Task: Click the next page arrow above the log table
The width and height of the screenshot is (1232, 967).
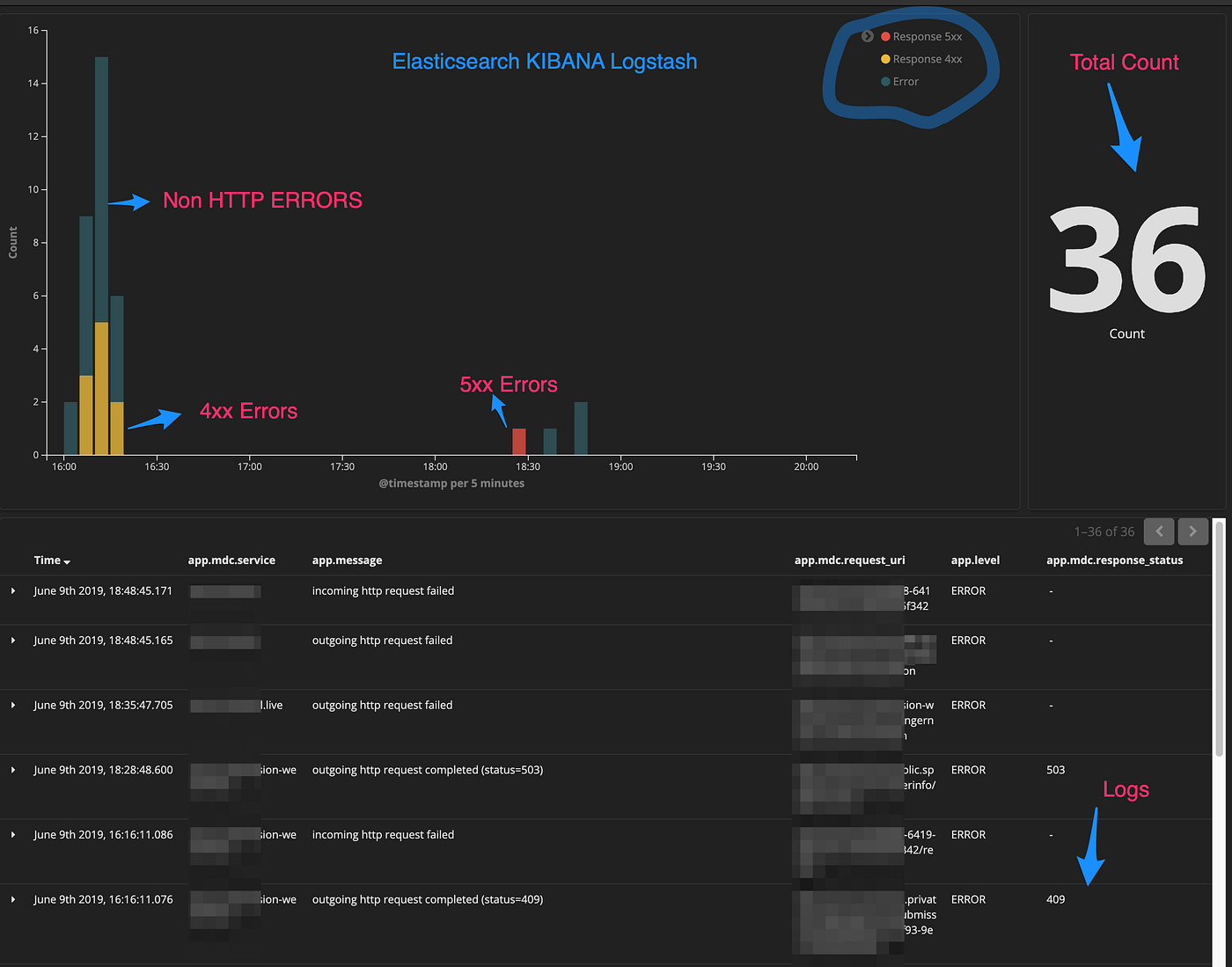Action: point(1192,531)
